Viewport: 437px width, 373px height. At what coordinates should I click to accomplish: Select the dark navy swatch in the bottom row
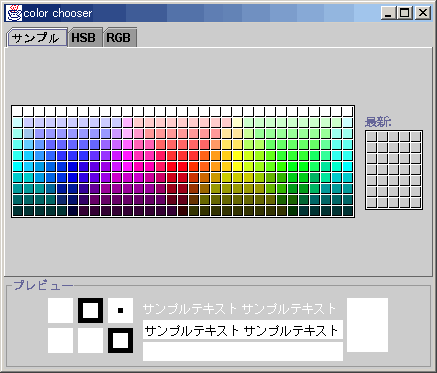point(72,211)
